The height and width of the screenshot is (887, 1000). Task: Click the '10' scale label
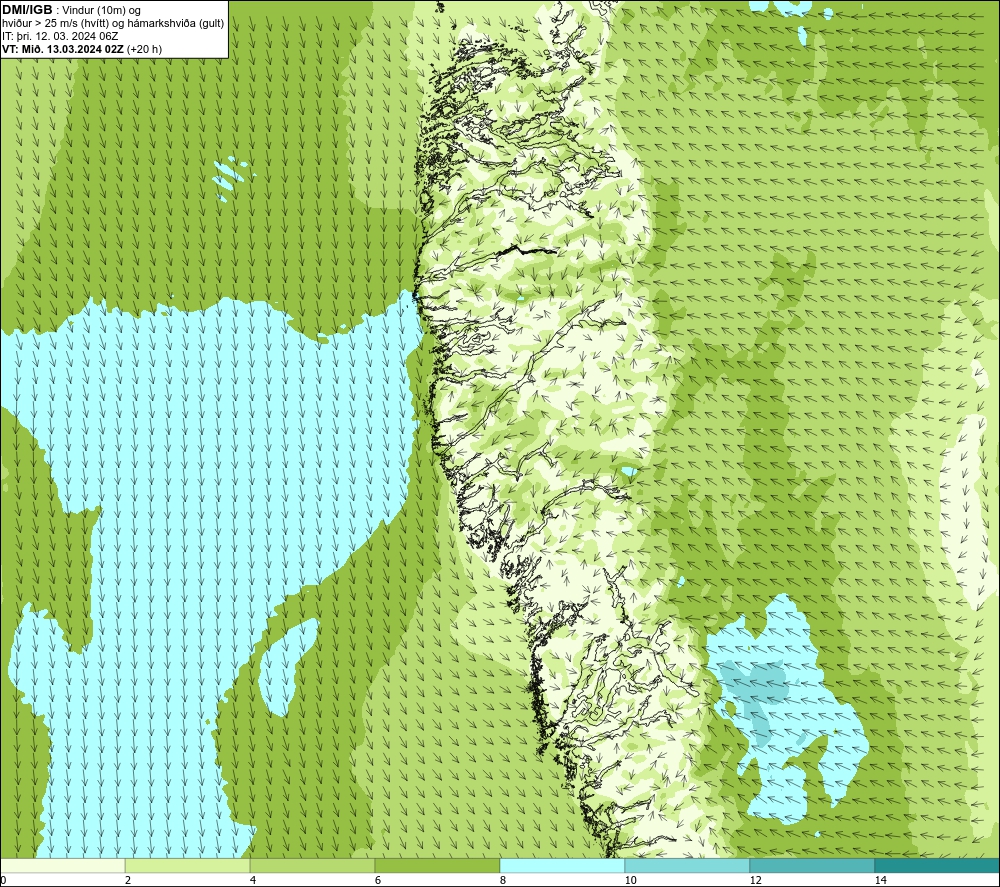point(631,880)
